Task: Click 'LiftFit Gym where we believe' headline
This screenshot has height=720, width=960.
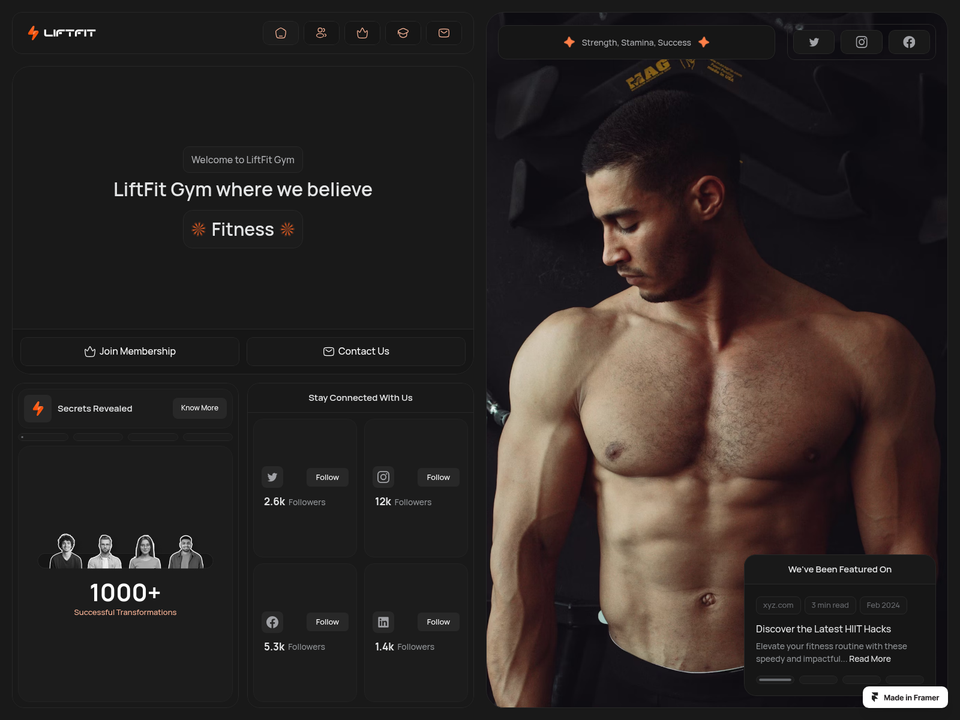Action: 242,190
